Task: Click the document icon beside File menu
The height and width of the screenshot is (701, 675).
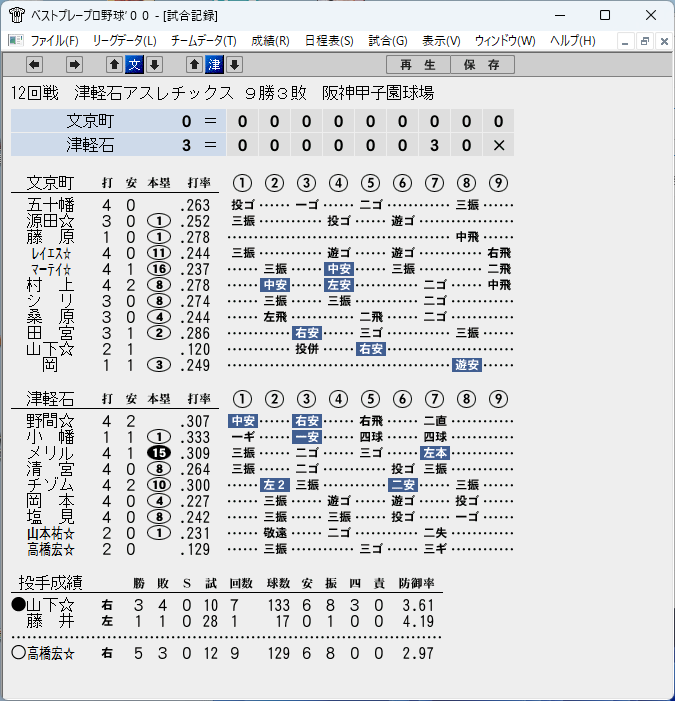Action: pyautogui.click(x=16, y=41)
